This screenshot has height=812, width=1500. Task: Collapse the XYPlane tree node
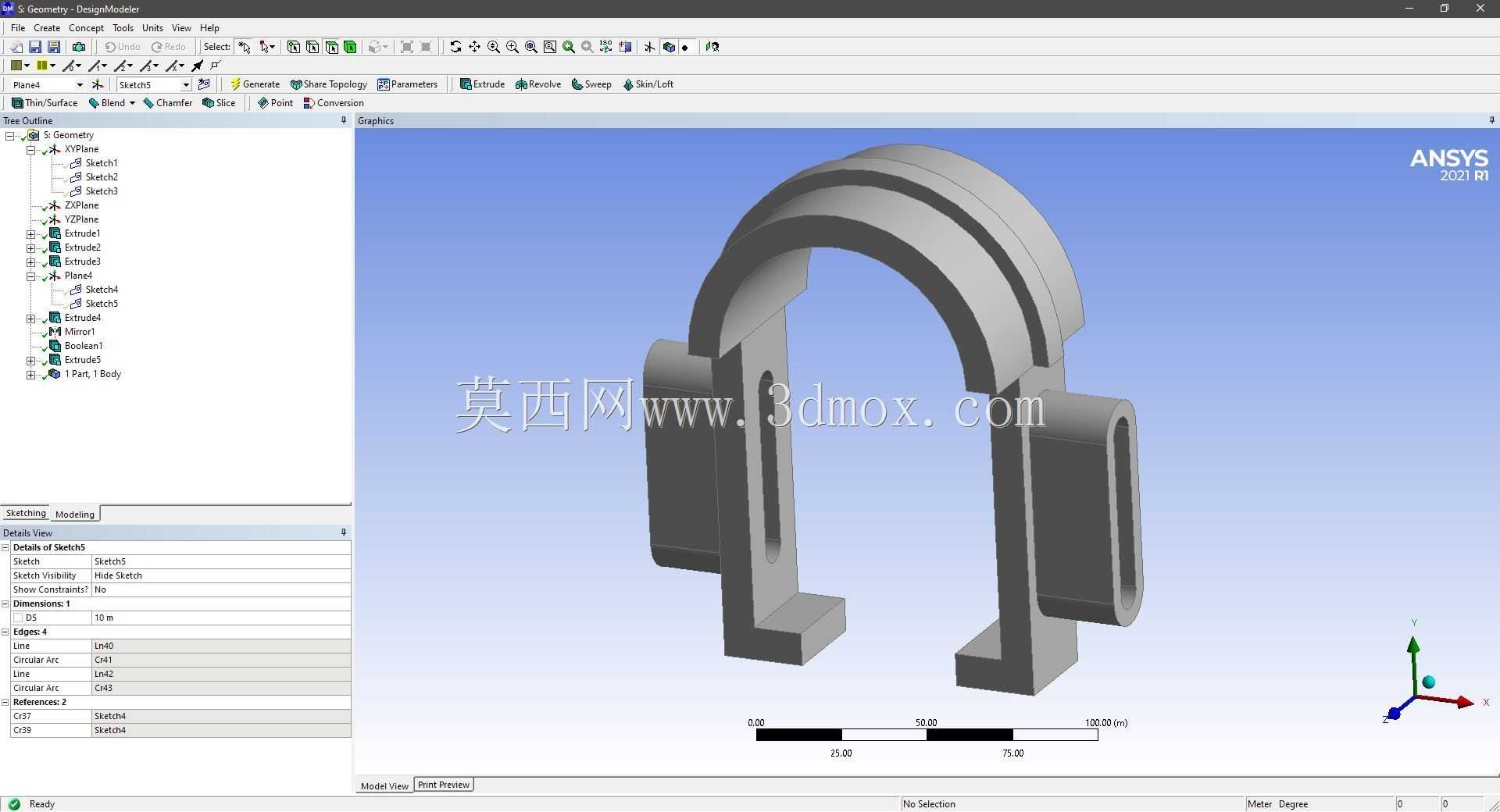[x=30, y=149]
